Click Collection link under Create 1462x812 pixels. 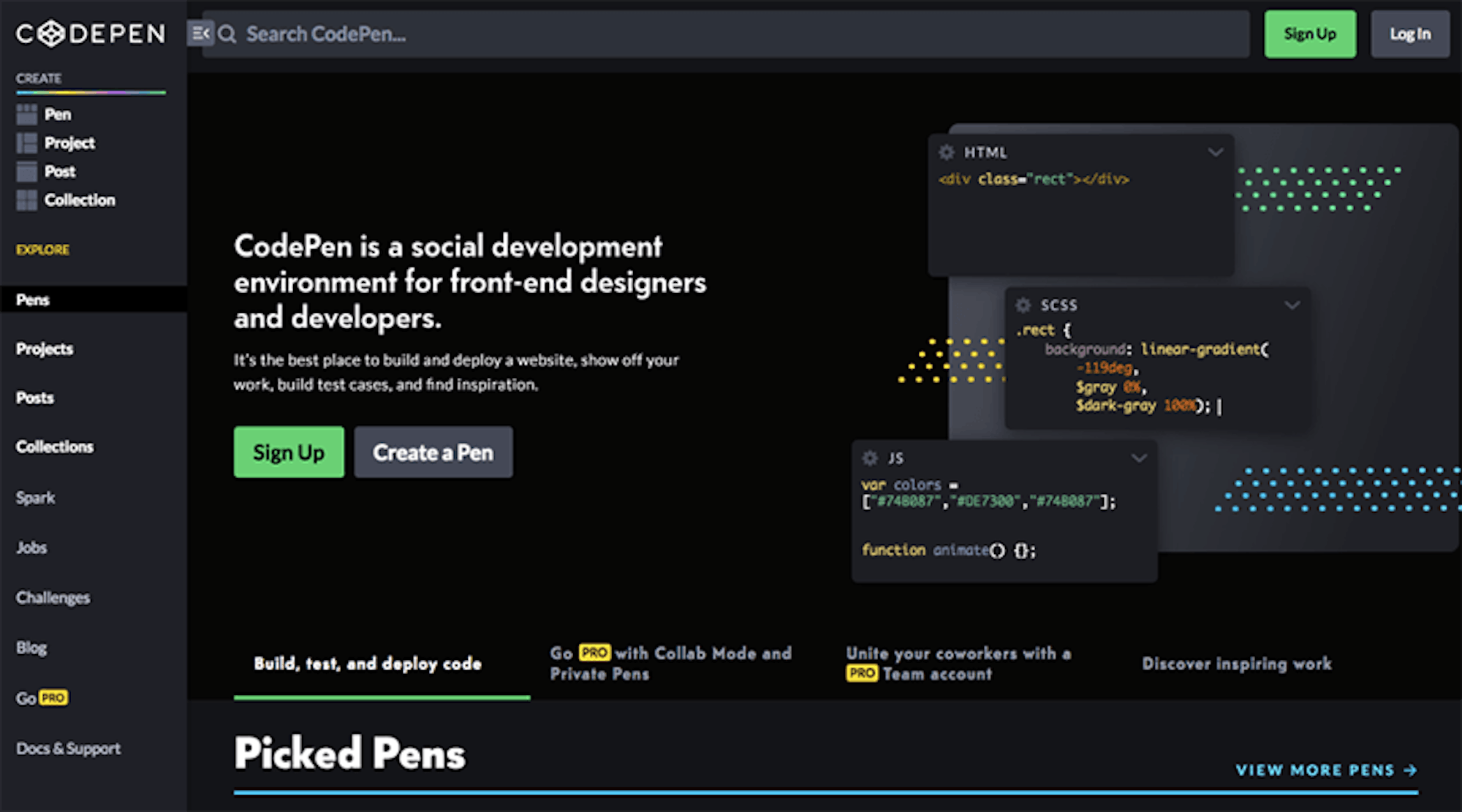[x=80, y=200]
